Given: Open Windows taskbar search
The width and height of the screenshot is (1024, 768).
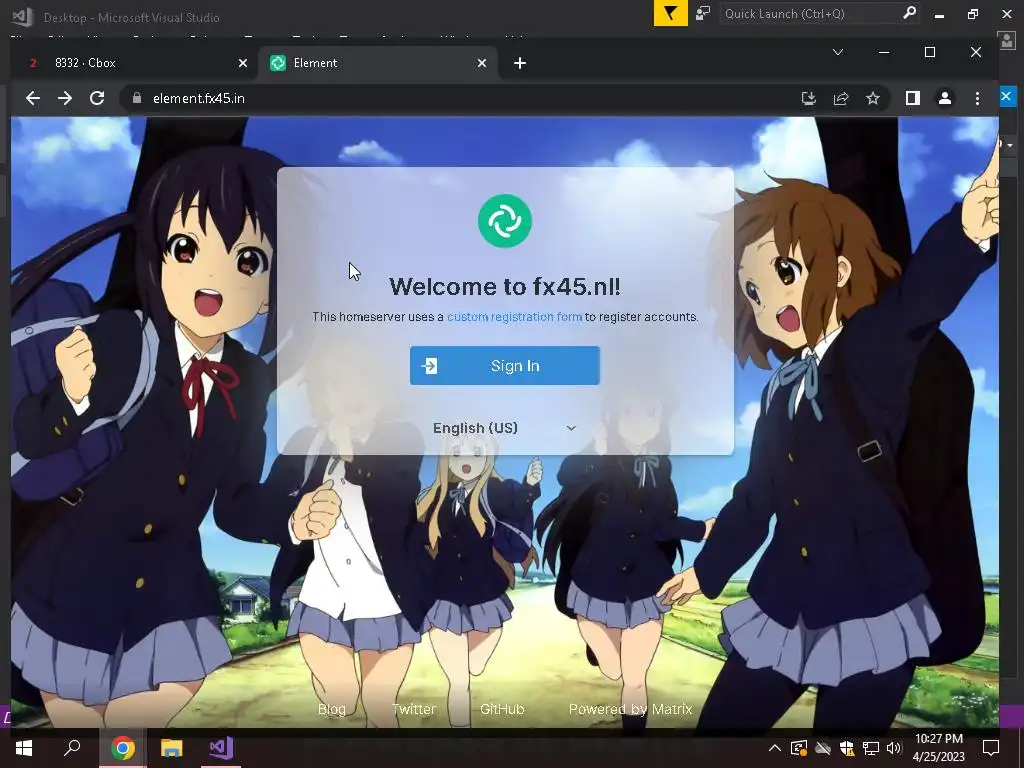Looking at the screenshot, I should coord(72,748).
